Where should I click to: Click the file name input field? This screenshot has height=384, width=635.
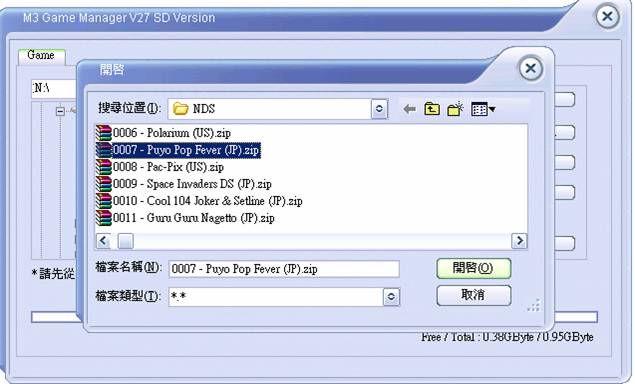284,269
